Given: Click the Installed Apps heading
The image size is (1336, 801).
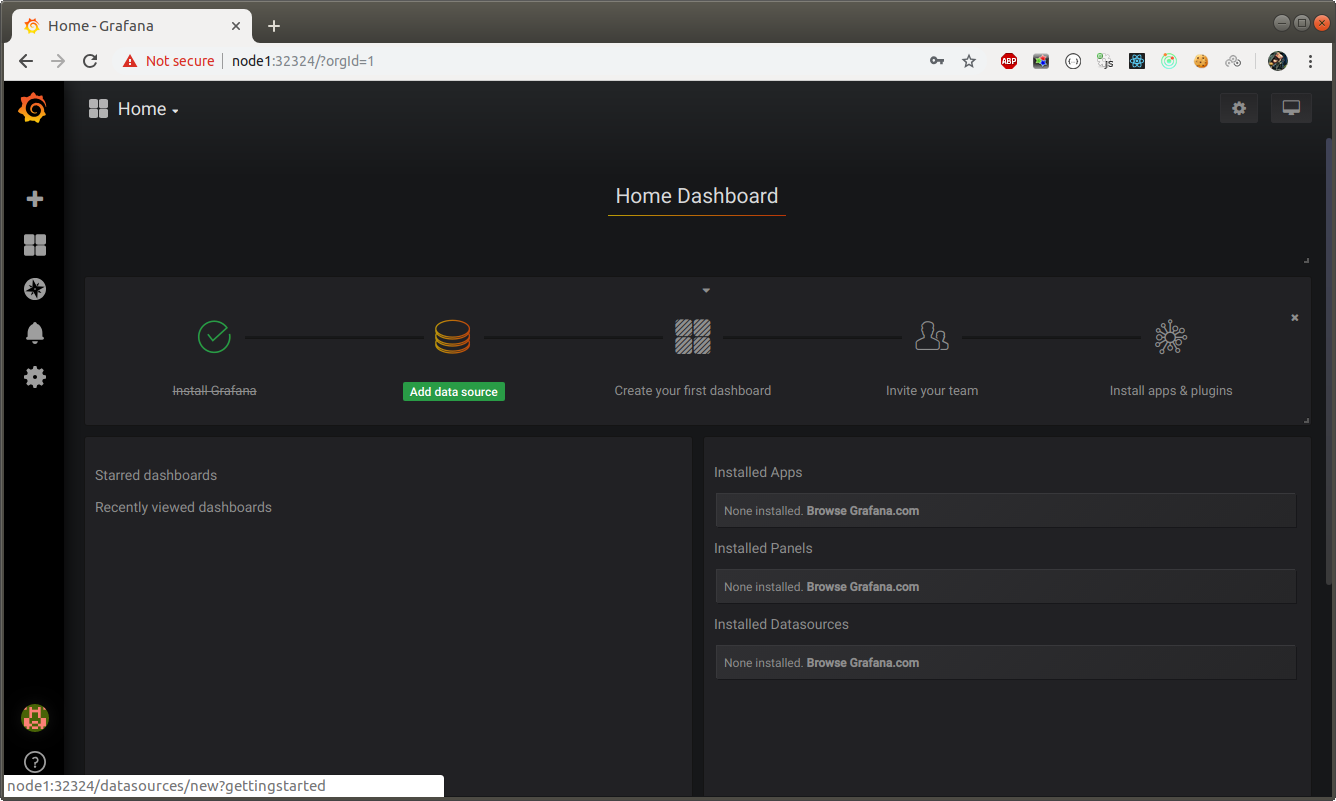Looking at the screenshot, I should tap(758, 472).
